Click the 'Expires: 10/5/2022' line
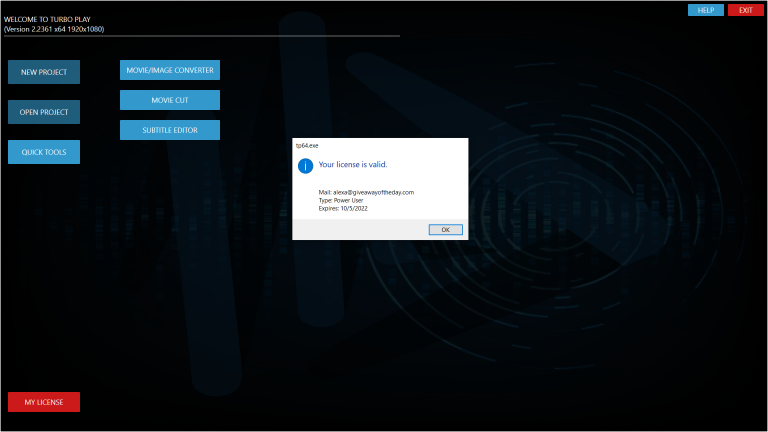 click(x=343, y=208)
